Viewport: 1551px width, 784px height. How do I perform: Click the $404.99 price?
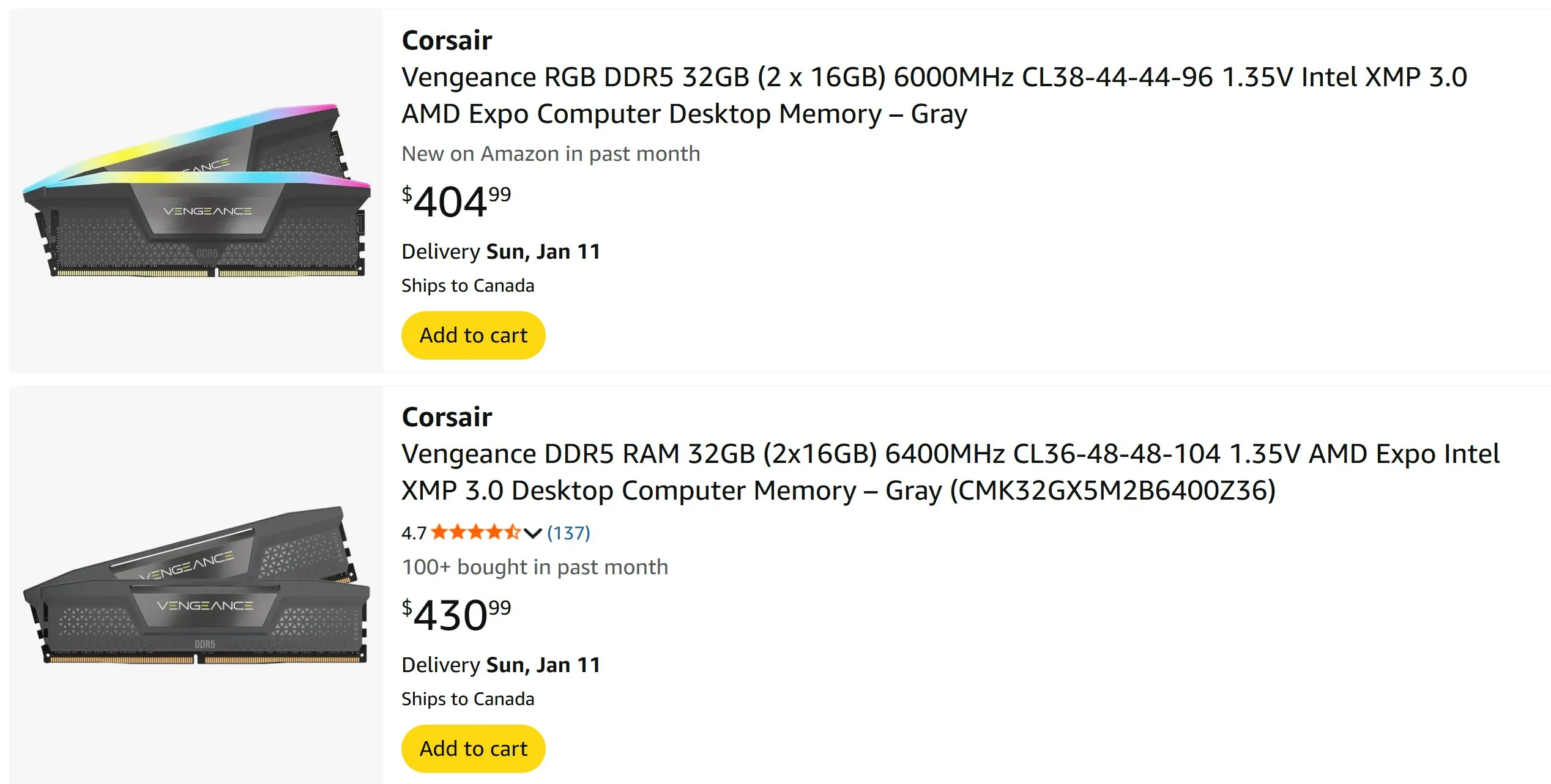point(456,202)
